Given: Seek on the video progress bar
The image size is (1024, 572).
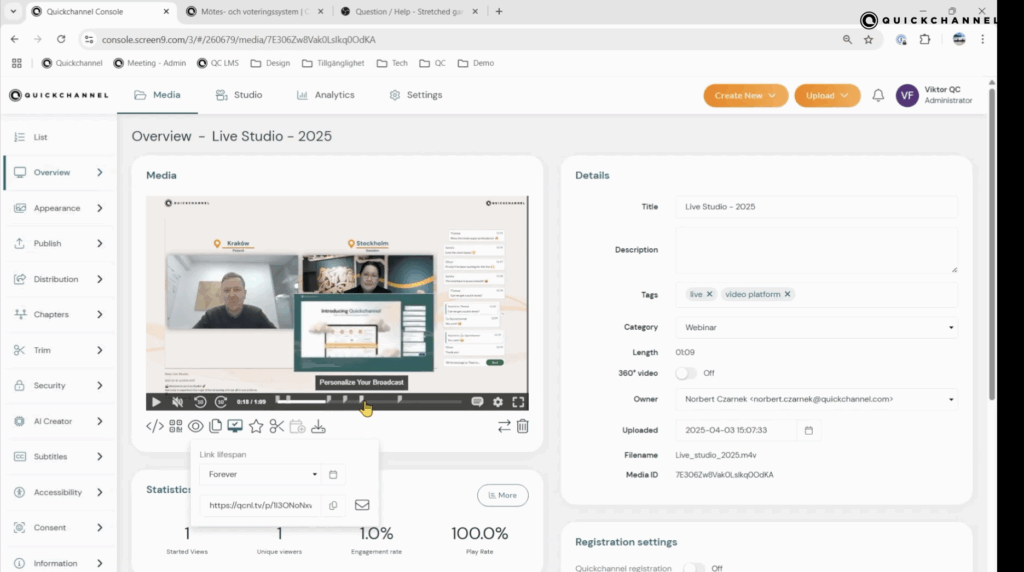Looking at the screenshot, I should point(369,402).
